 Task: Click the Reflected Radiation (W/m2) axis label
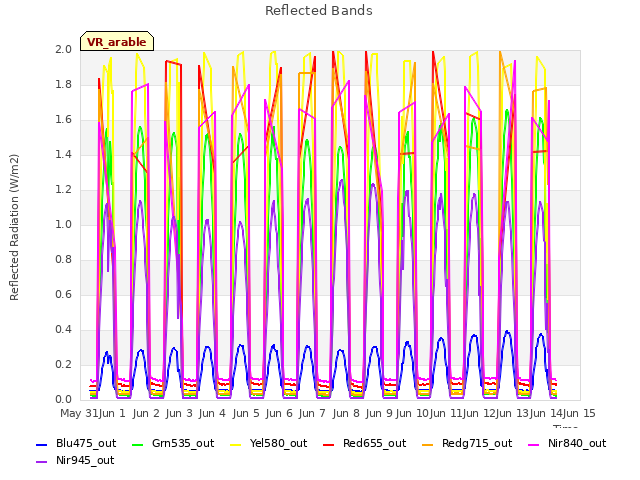tap(14, 227)
